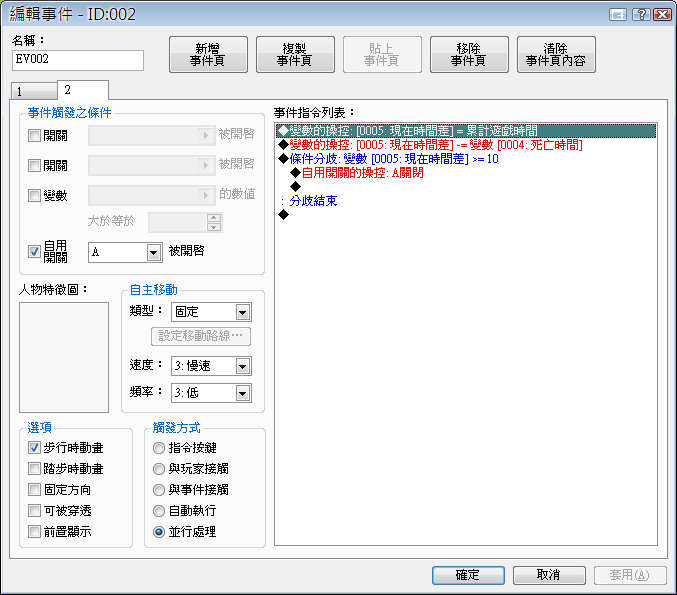Screen dimensions: 677x595
Task: Click the 人物特徵圖 graphic box
Action: click(64, 357)
